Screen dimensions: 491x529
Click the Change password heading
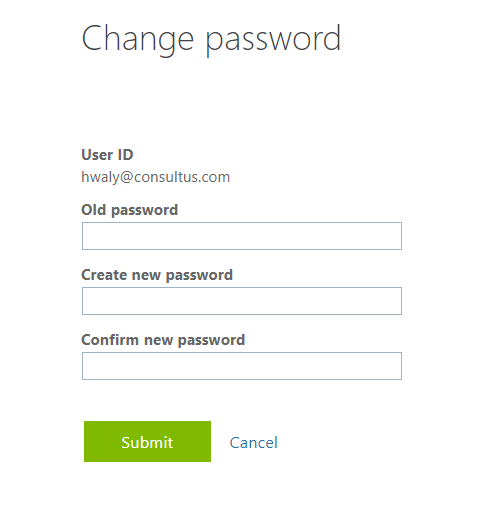211,40
